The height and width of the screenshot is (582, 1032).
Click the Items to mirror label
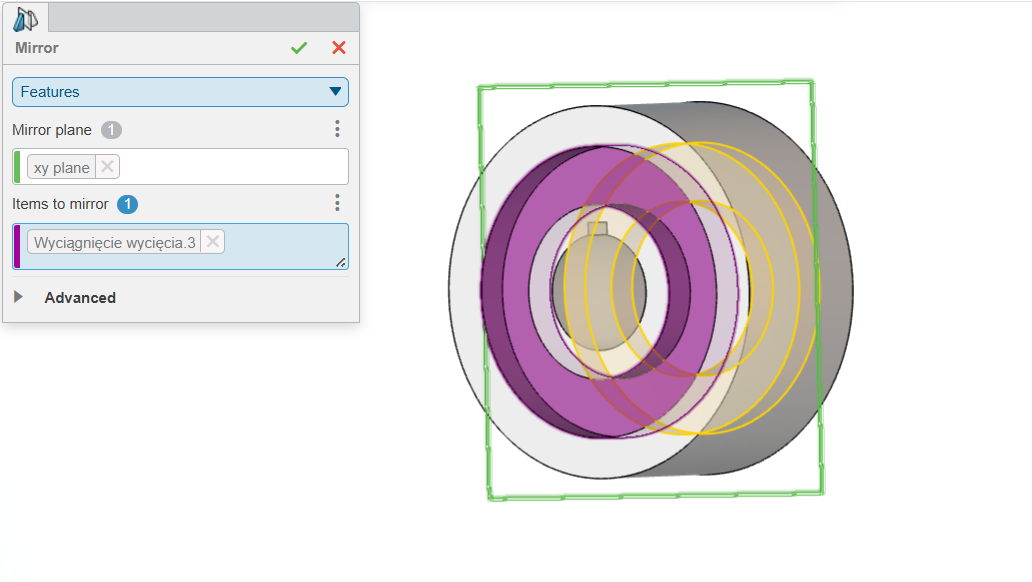click(x=61, y=204)
